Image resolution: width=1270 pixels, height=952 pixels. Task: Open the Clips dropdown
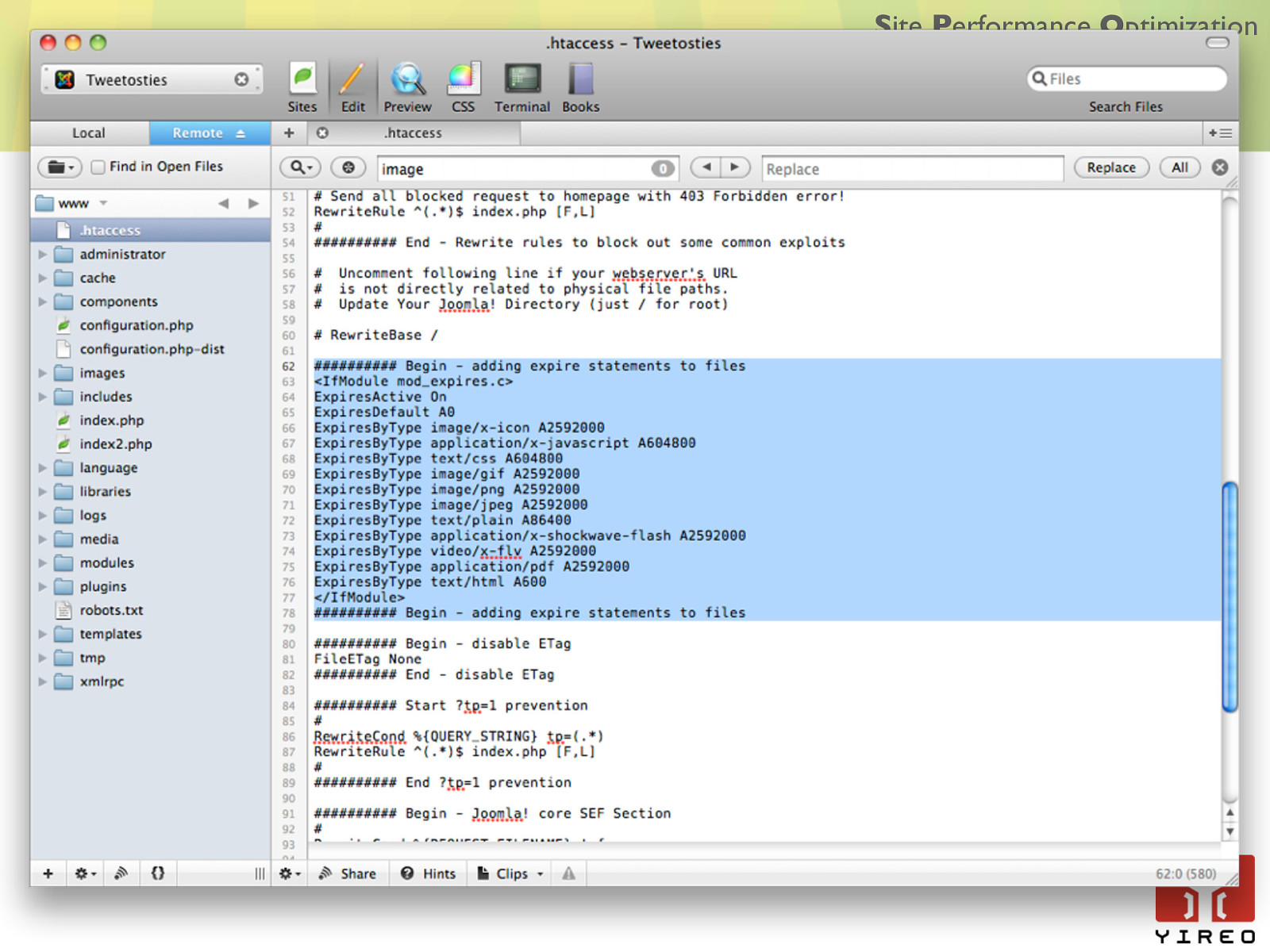tap(511, 873)
